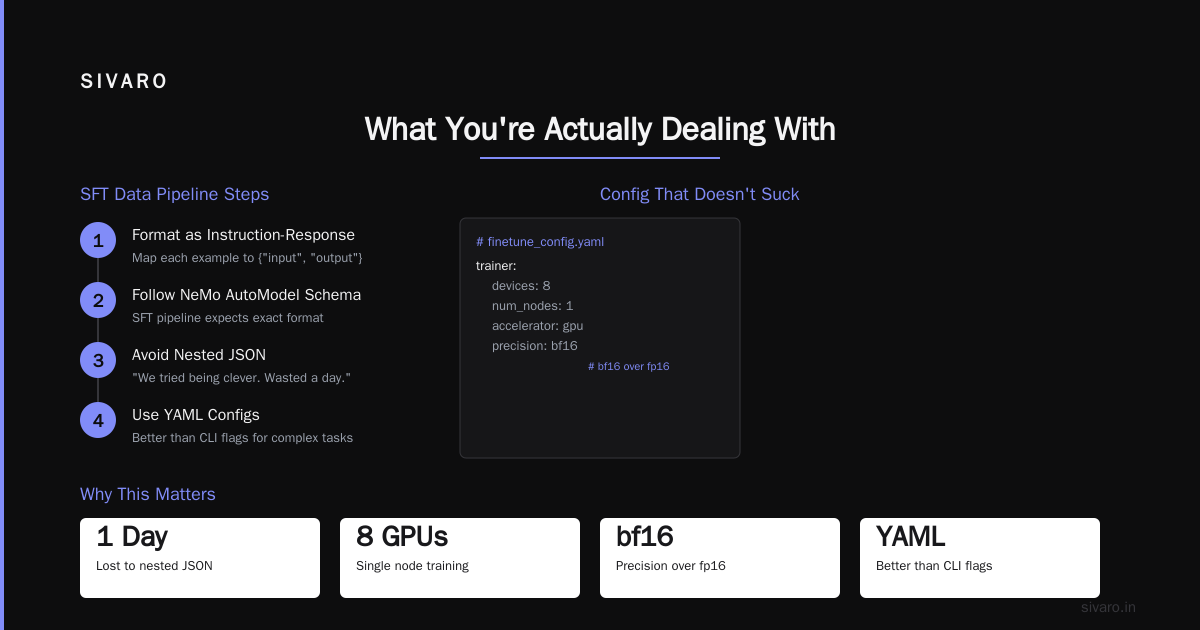Click the step 4 number circle

(98, 421)
